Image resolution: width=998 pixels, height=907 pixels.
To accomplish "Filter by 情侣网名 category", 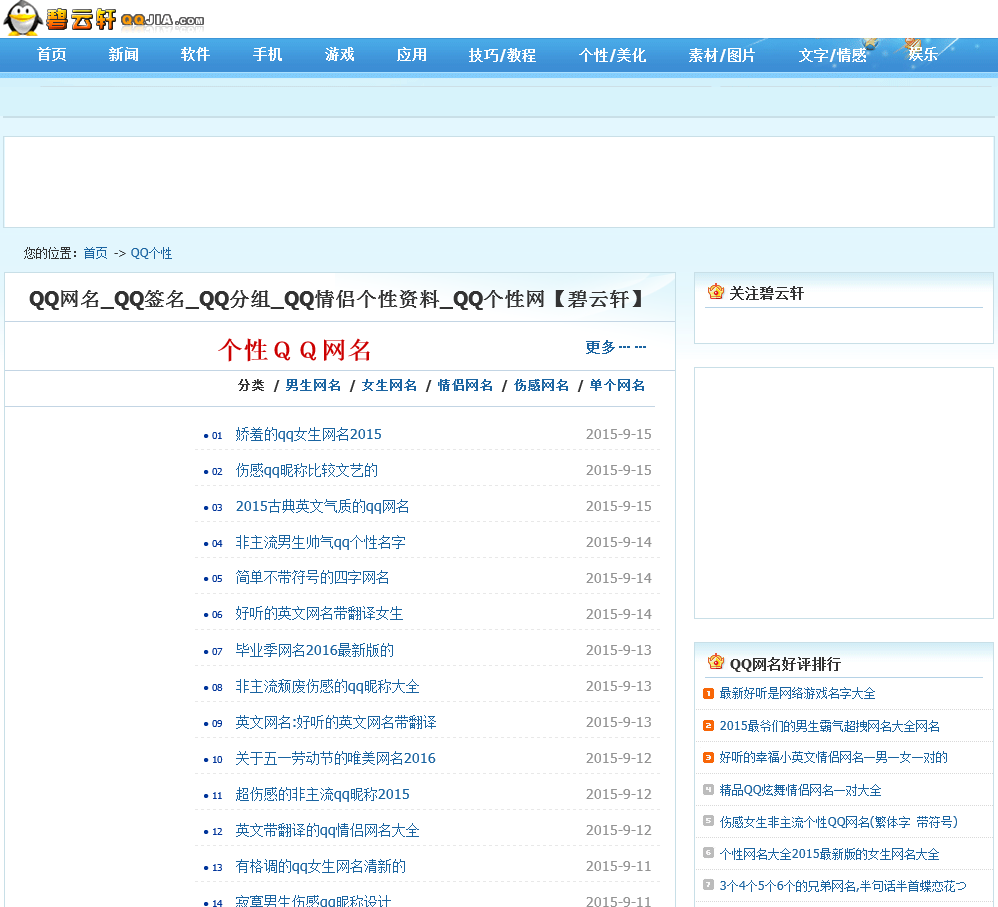I will point(465,385).
